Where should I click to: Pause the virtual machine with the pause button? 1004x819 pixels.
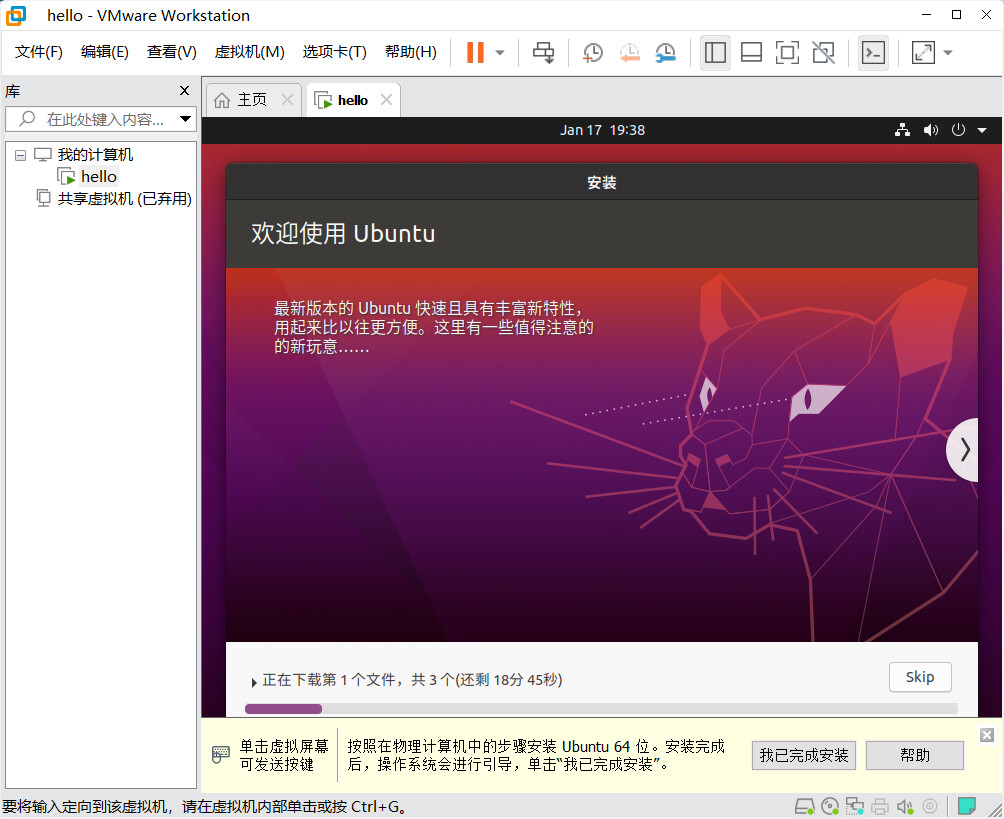475,53
